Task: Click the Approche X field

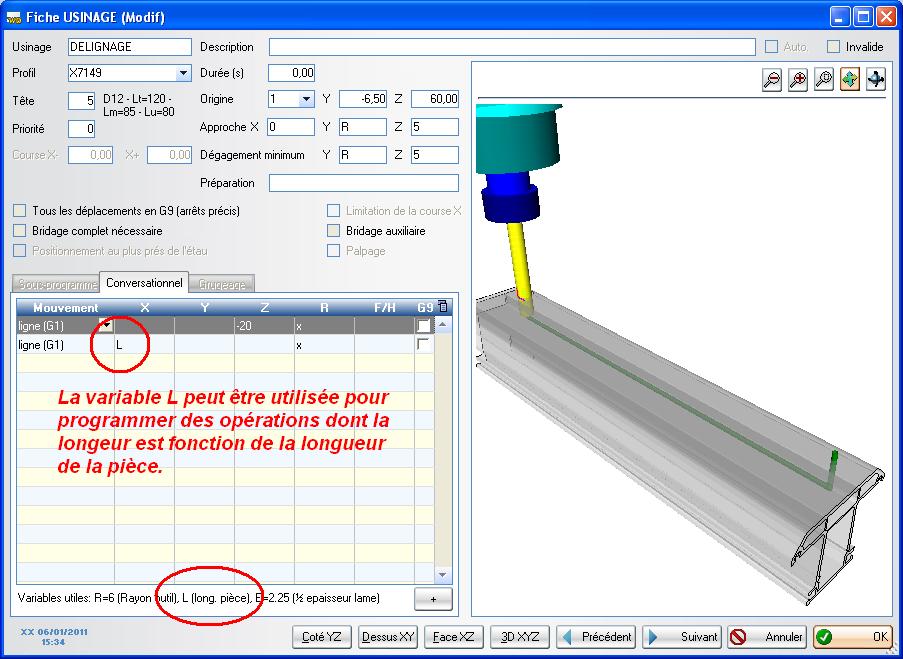Action: tap(291, 127)
